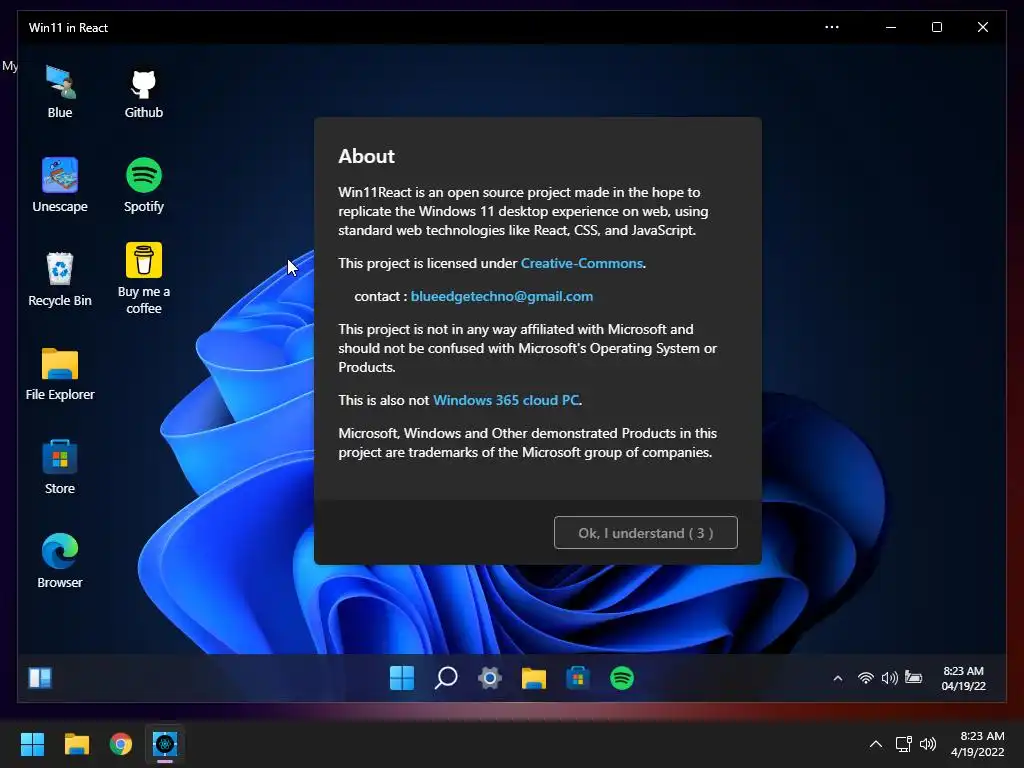This screenshot has height=768, width=1024.
Task: Open the Spotify desktop icon
Action: (144, 185)
